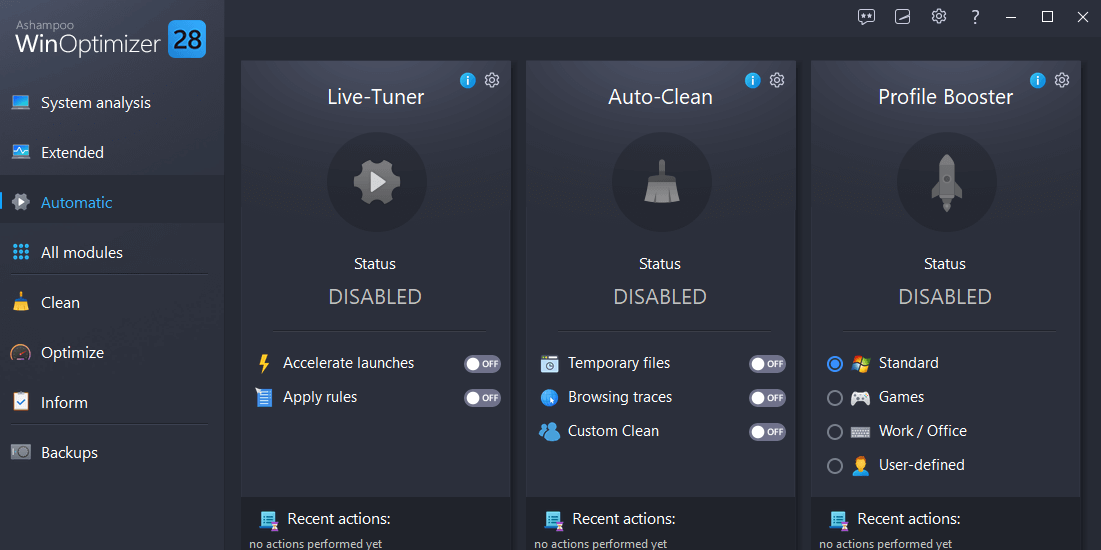1101x550 pixels.
Task: Choose the User-defined radio button
Action: [835, 465]
